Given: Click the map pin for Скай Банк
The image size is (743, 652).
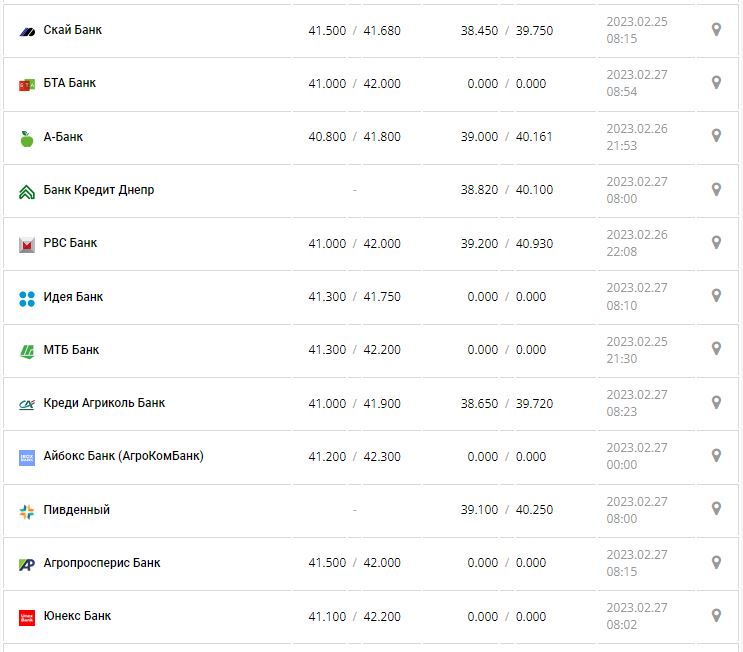Looking at the screenshot, I should point(716,30).
